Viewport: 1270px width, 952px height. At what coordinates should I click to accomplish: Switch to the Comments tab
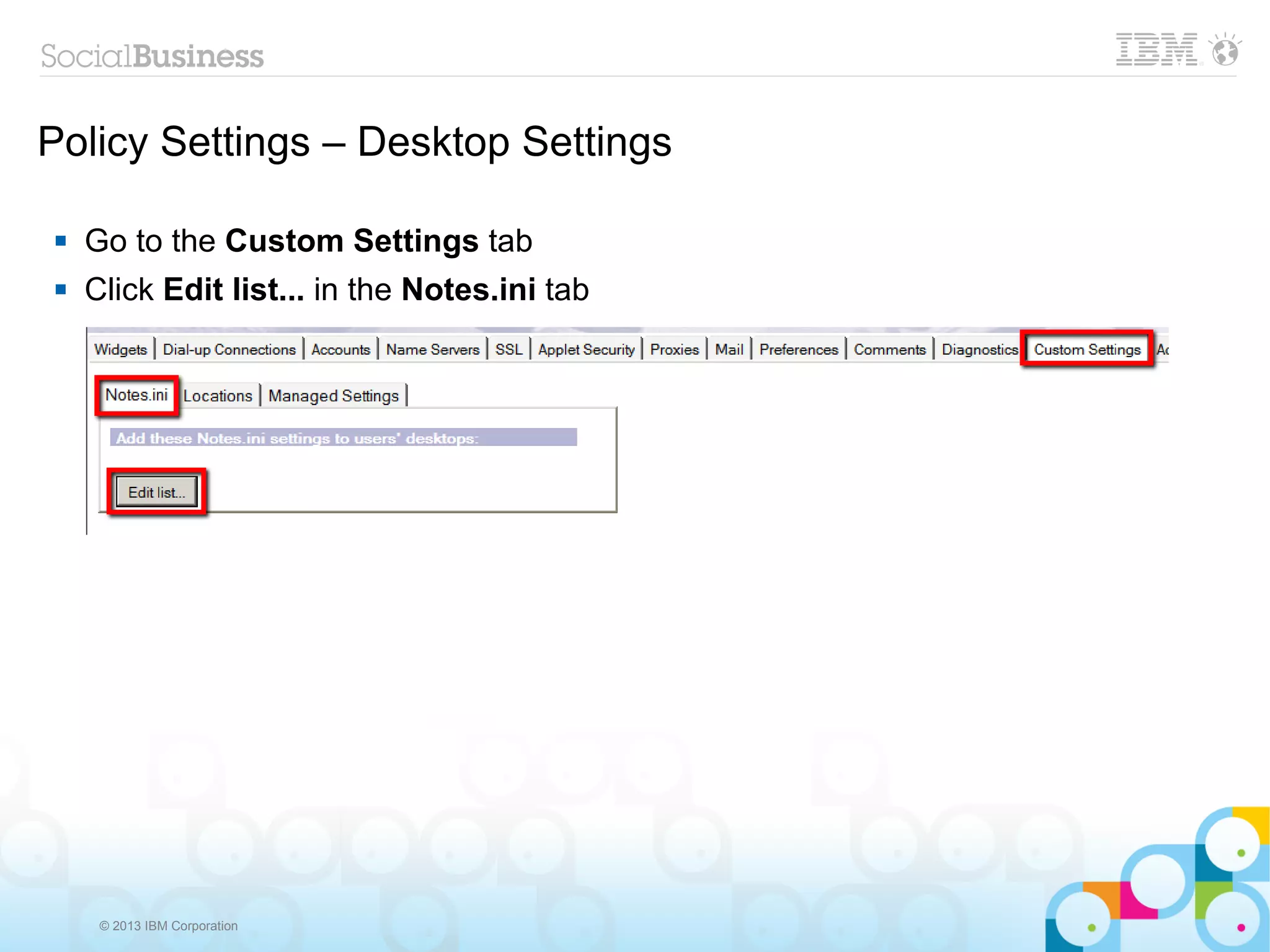coord(889,349)
